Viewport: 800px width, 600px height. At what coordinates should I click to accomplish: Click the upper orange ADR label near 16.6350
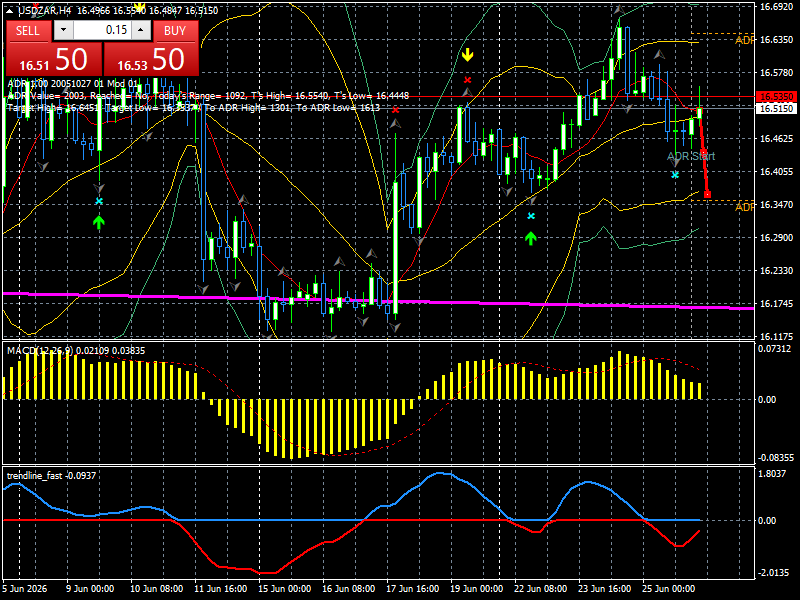(x=744, y=40)
